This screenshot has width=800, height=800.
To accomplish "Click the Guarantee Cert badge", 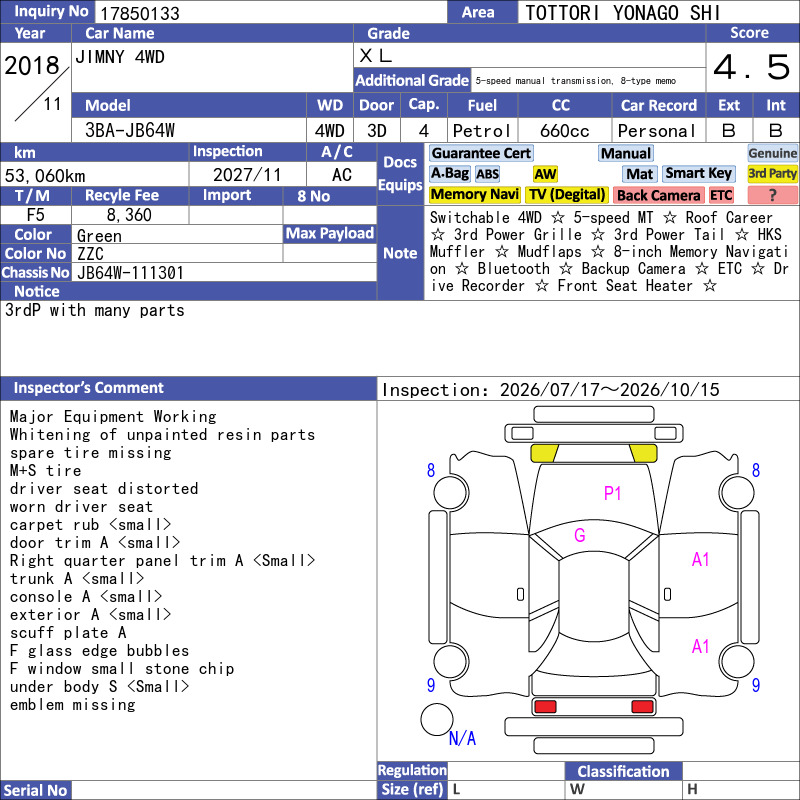I will [x=481, y=153].
